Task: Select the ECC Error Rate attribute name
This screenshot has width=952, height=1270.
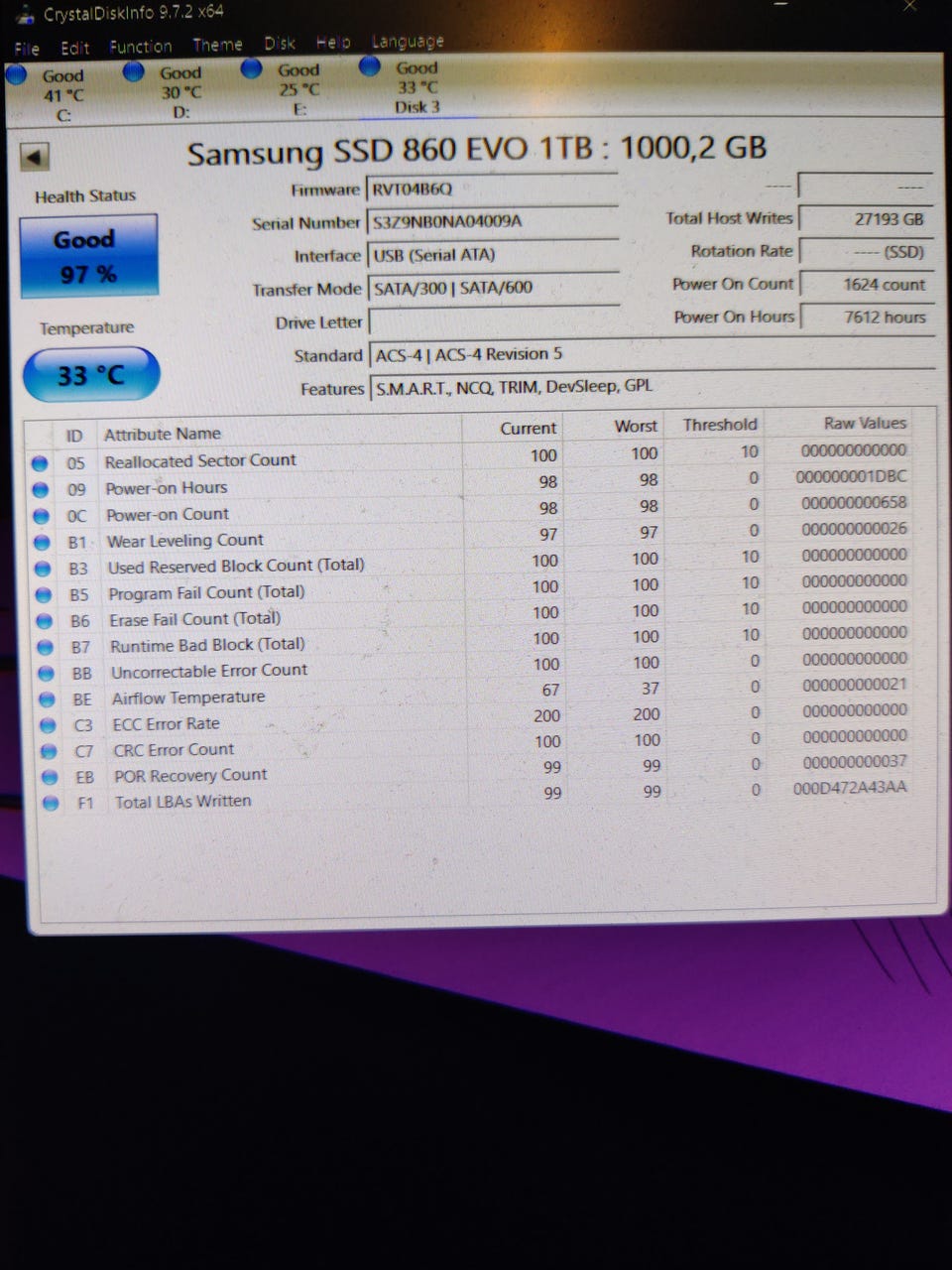Action: (x=167, y=723)
